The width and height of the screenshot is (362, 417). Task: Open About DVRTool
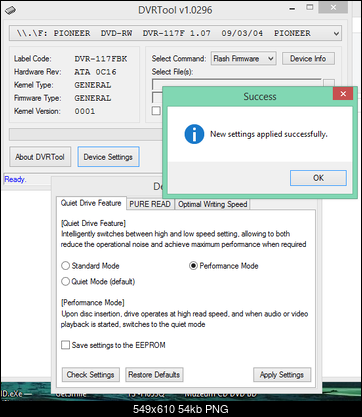click(40, 157)
